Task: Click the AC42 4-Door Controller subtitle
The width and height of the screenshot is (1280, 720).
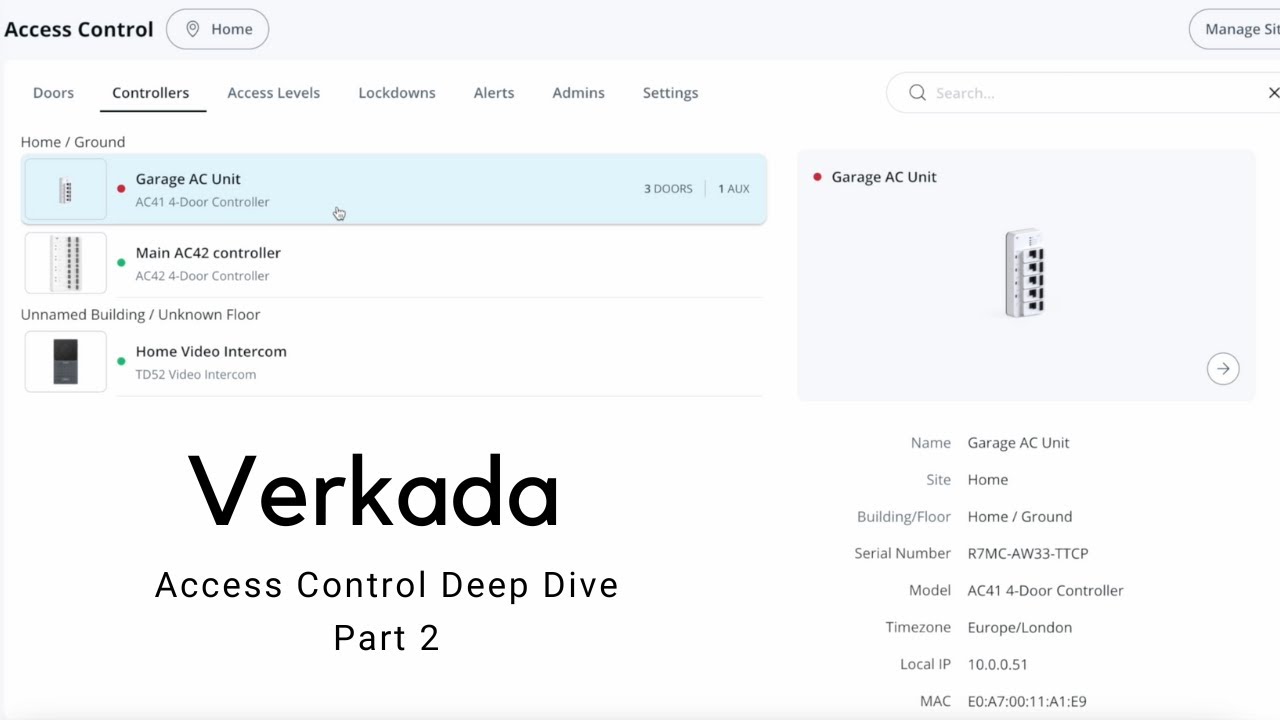Action: click(x=203, y=276)
